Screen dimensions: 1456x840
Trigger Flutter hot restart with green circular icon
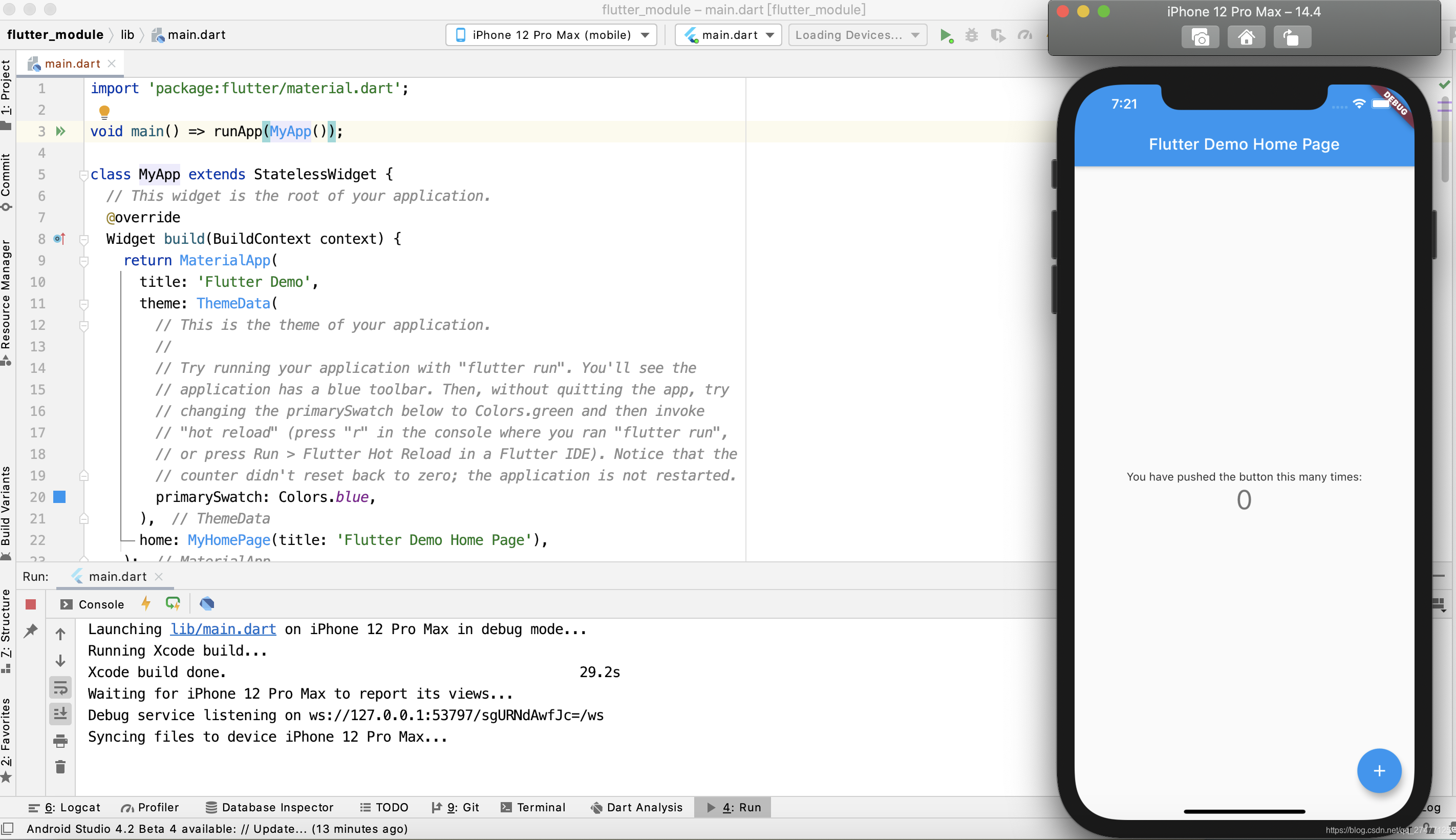point(173,603)
